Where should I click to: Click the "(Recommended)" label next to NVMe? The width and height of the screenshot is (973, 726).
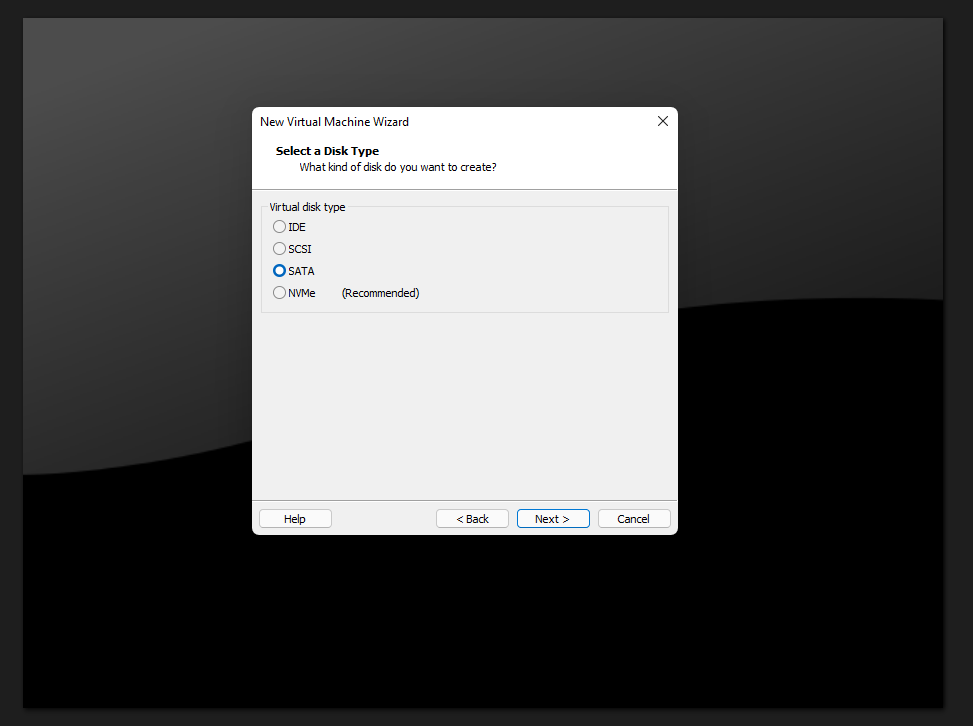pyautogui.click(x=380, y=293)
